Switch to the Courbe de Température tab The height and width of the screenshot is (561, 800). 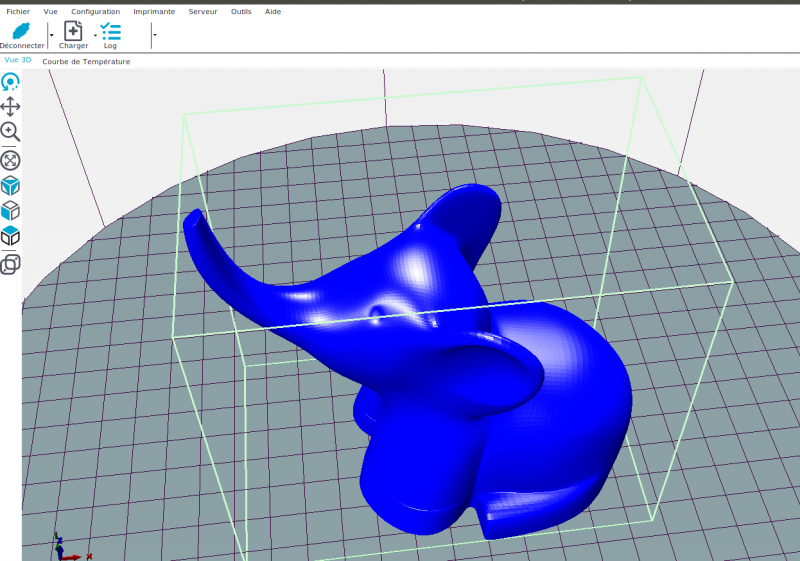click(86, 61)
